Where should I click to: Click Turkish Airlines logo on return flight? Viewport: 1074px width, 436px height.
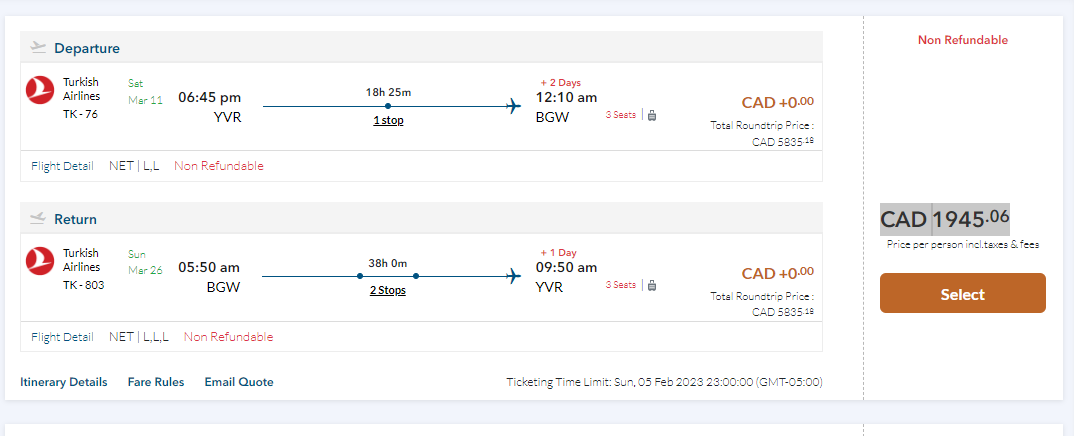[40, 262]
